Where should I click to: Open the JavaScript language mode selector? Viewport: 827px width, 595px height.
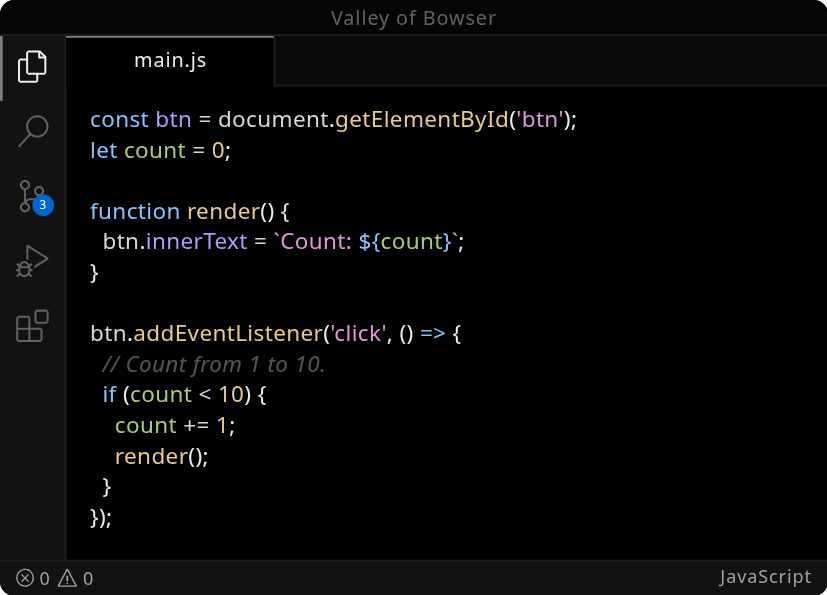point(764,577)
